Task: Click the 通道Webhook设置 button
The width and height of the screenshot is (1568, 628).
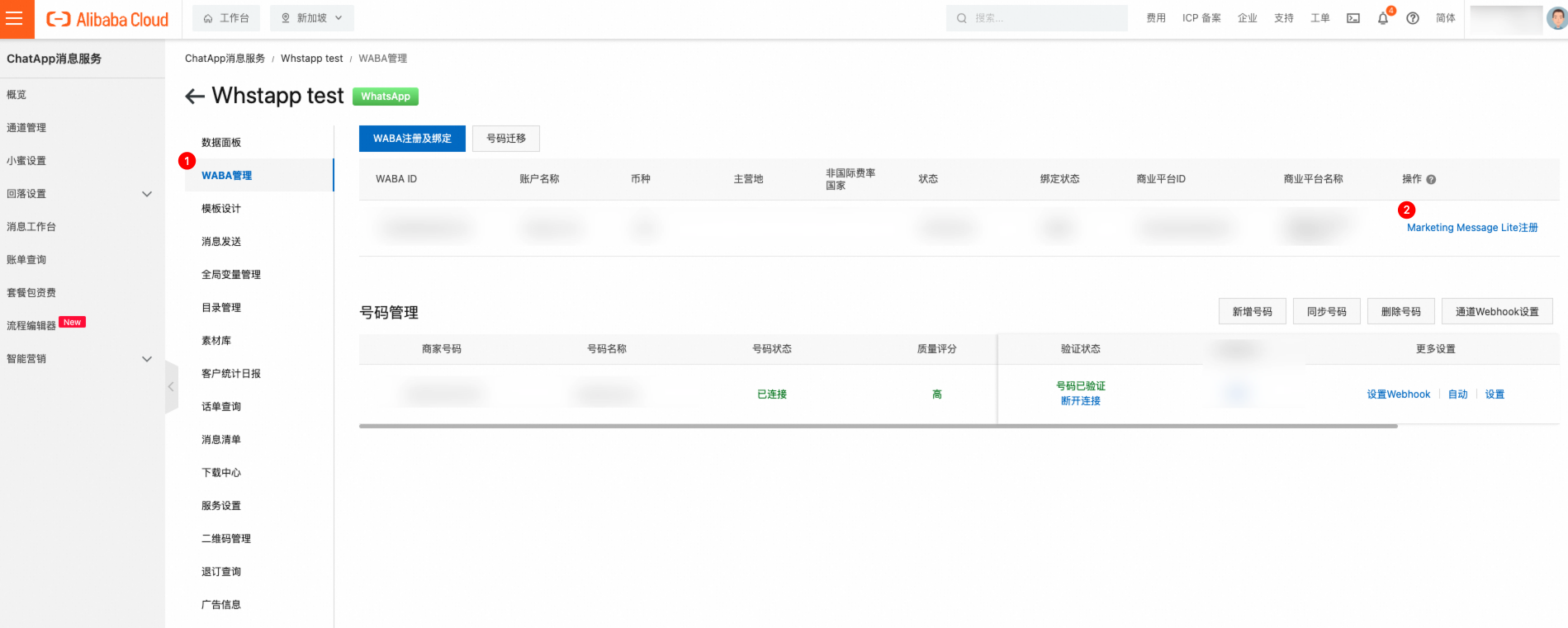Action: click(1497, 312)
